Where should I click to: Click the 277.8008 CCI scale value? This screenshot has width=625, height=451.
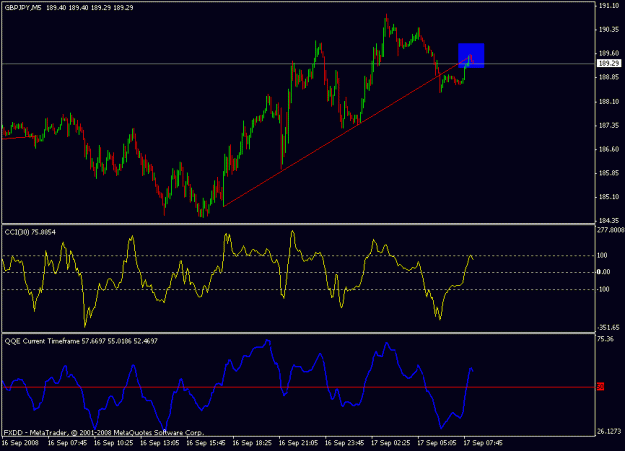pyautogui.click(x=611, y=230)
